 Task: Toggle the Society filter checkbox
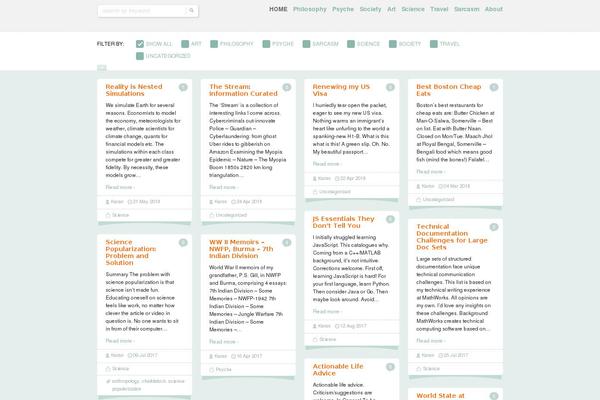(x=393, y=44)
